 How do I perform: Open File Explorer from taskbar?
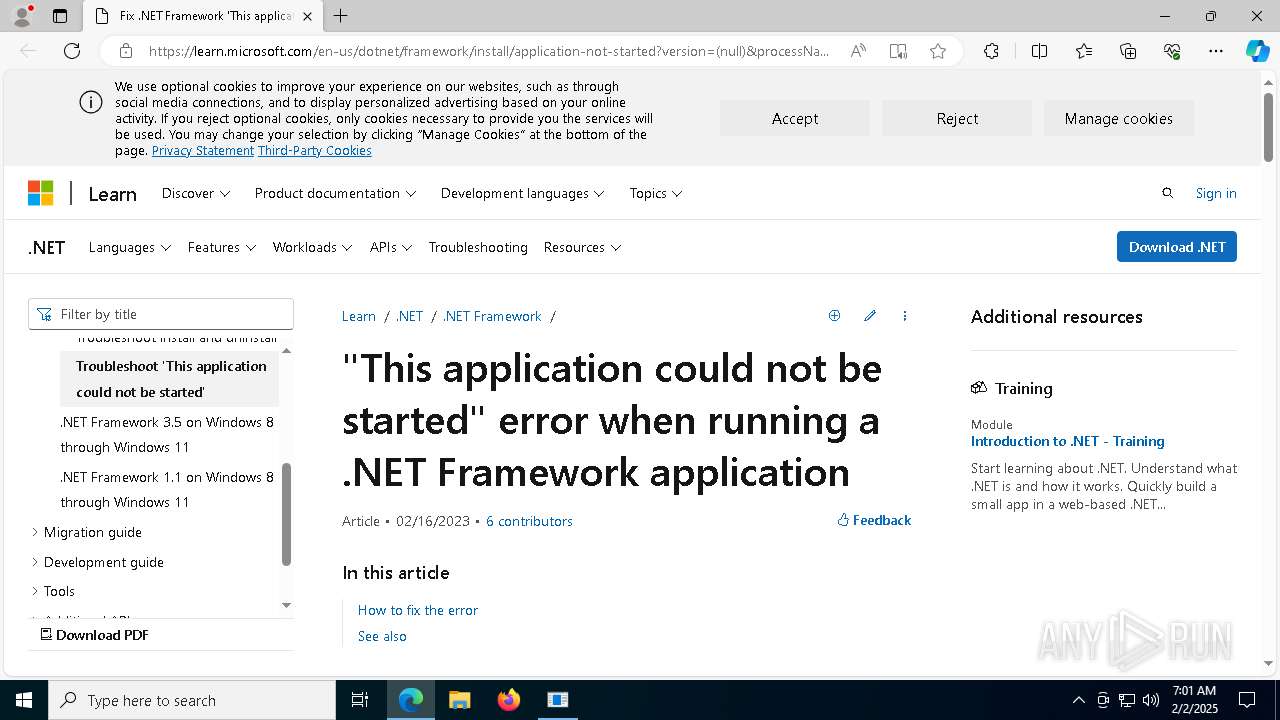coord(459,700)
